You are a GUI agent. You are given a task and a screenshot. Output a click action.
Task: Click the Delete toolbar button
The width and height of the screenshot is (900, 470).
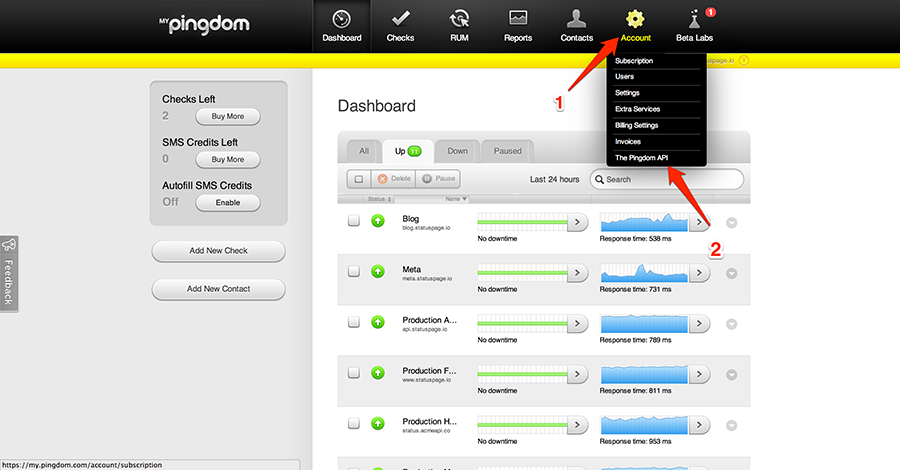[394, 179]
